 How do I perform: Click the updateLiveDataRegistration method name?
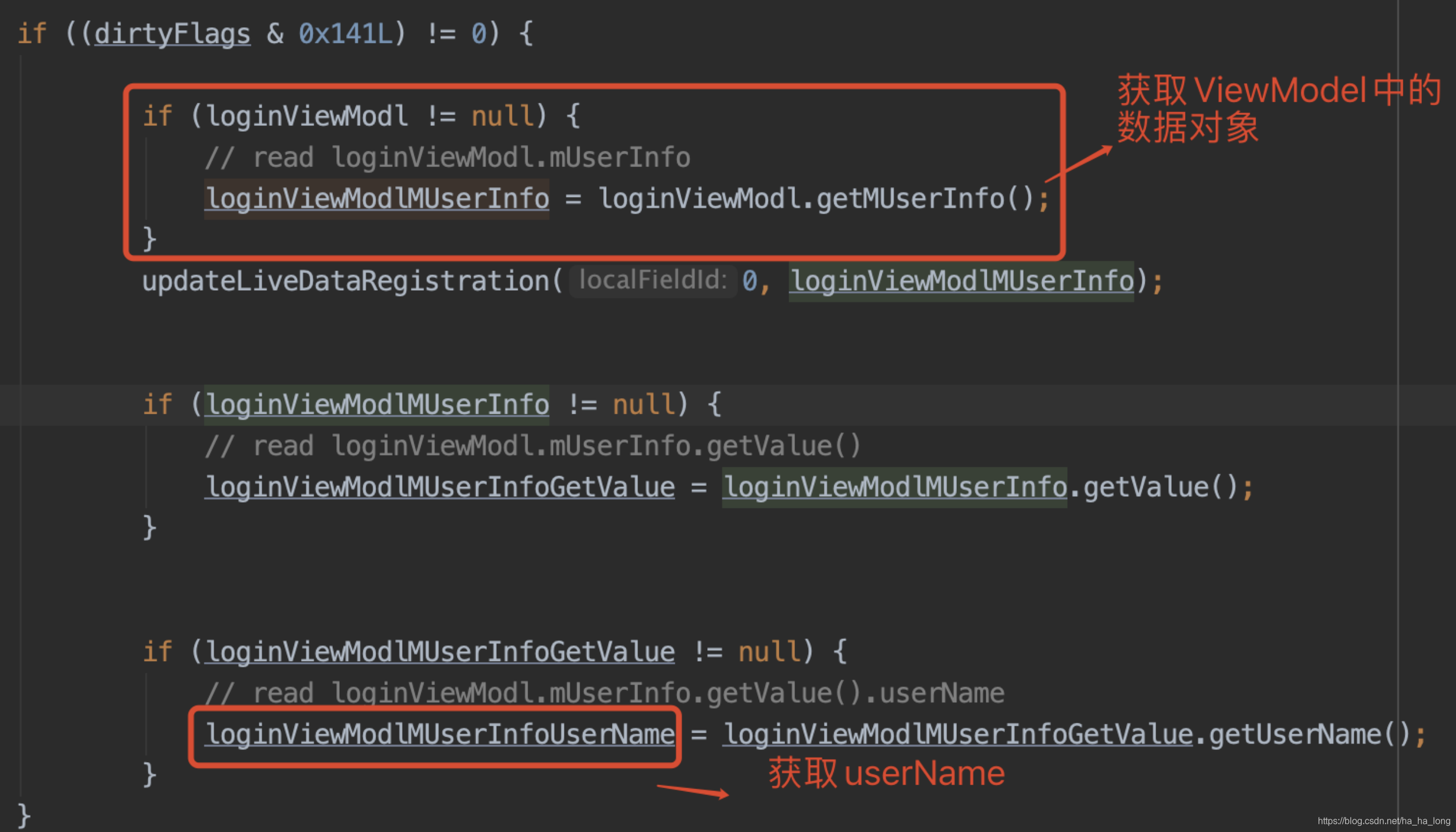346,281
